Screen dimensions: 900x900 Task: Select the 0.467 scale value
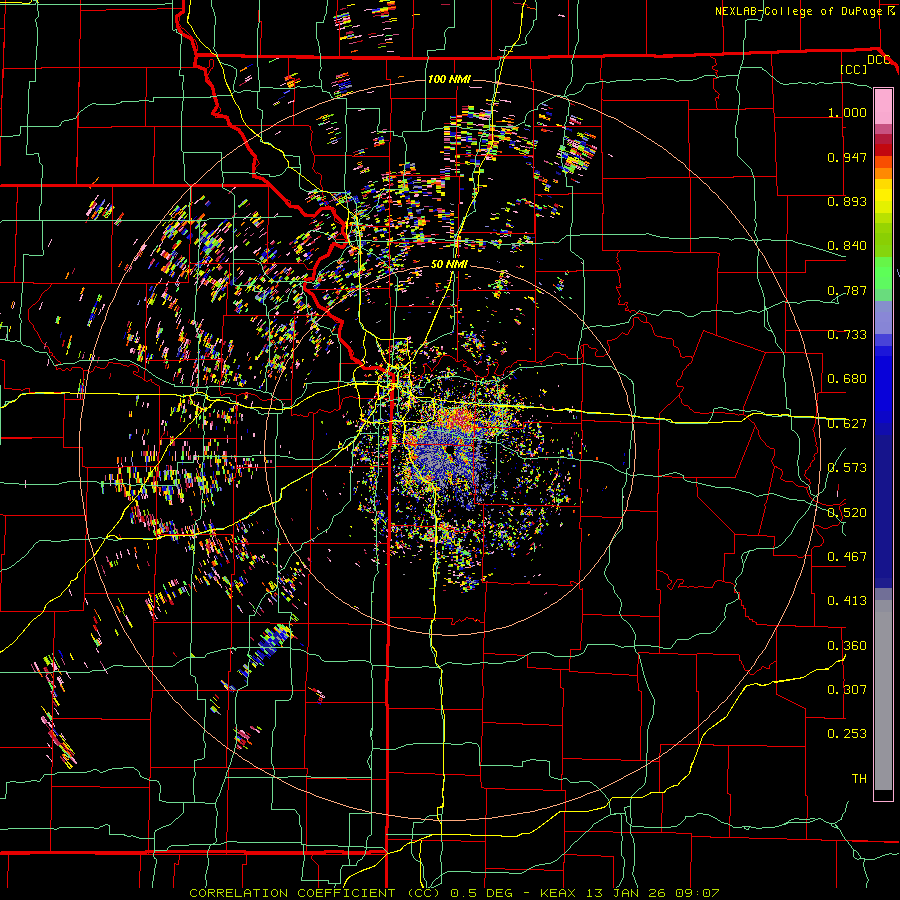click(847, 557)
